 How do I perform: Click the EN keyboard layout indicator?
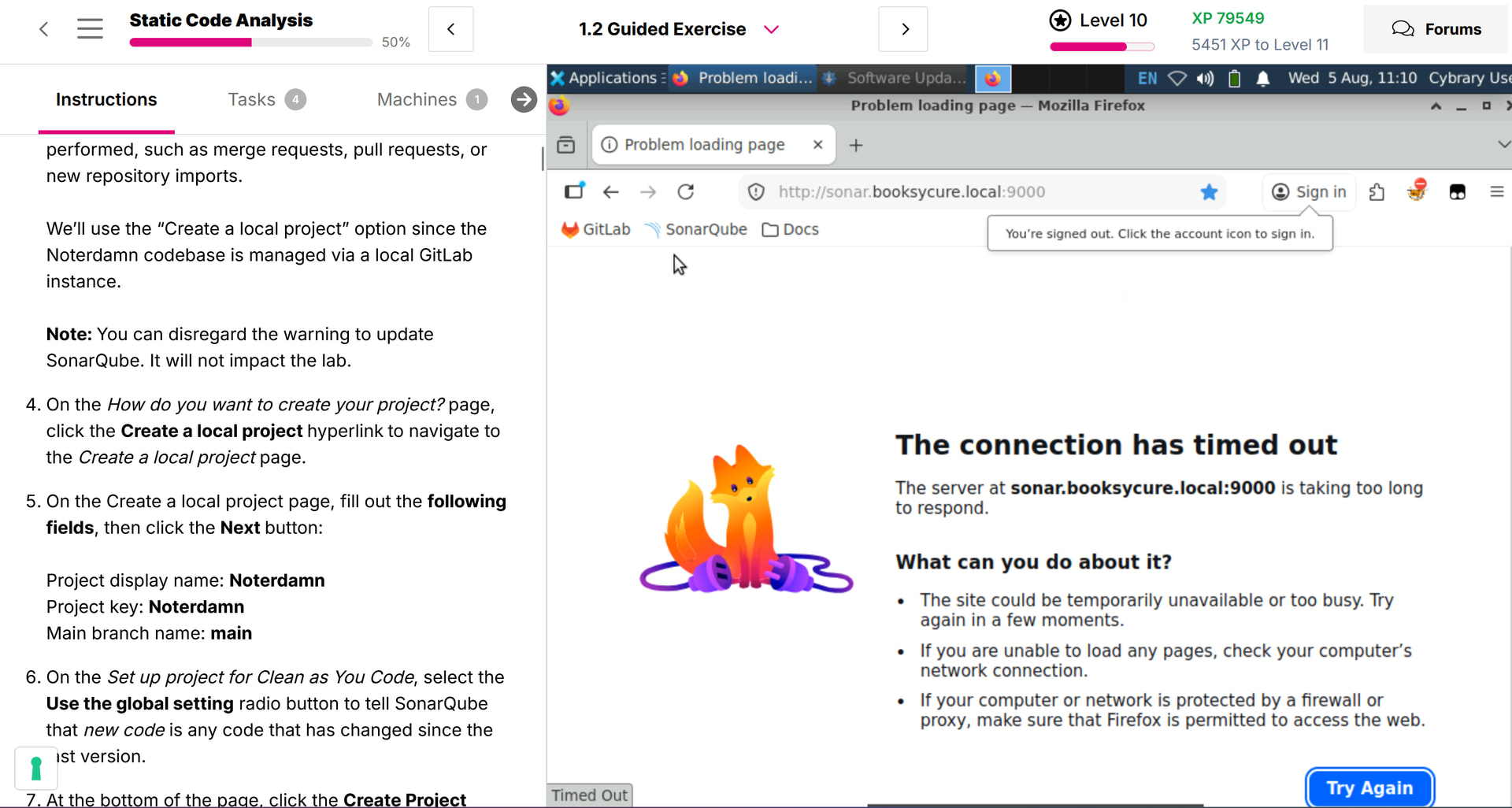[x=1147, y=78]
